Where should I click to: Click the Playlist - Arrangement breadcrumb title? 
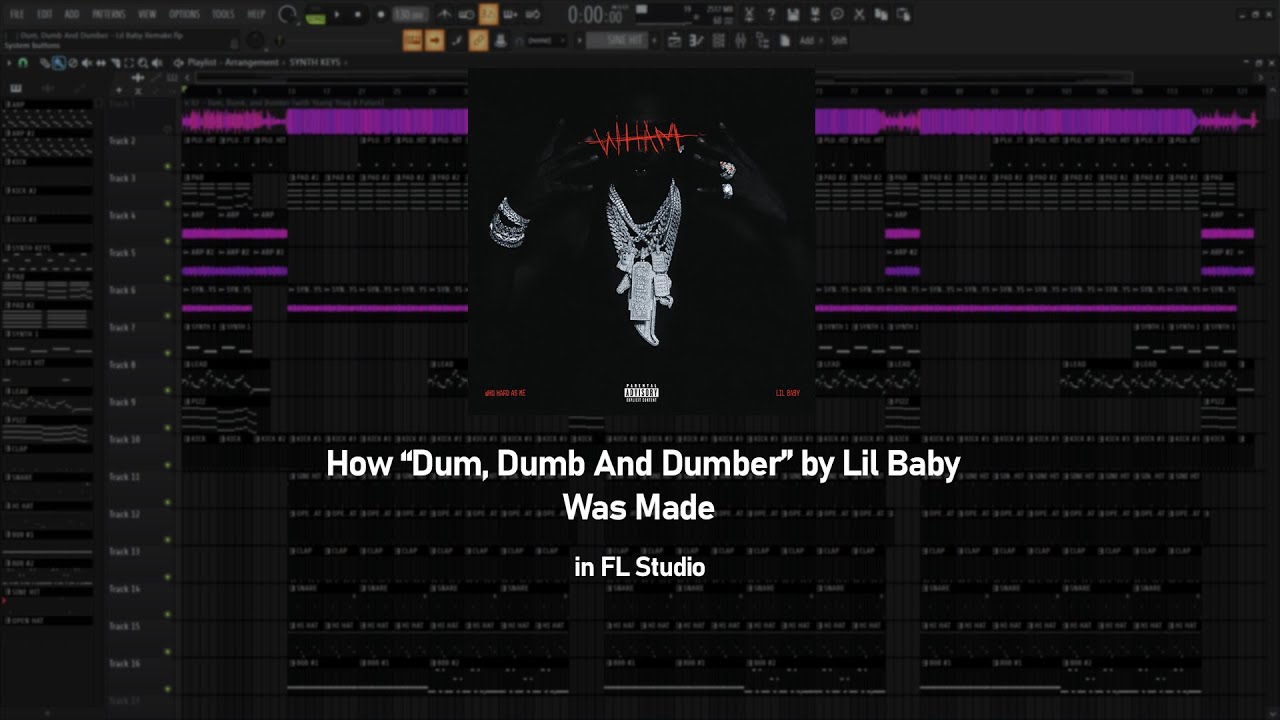233,62
